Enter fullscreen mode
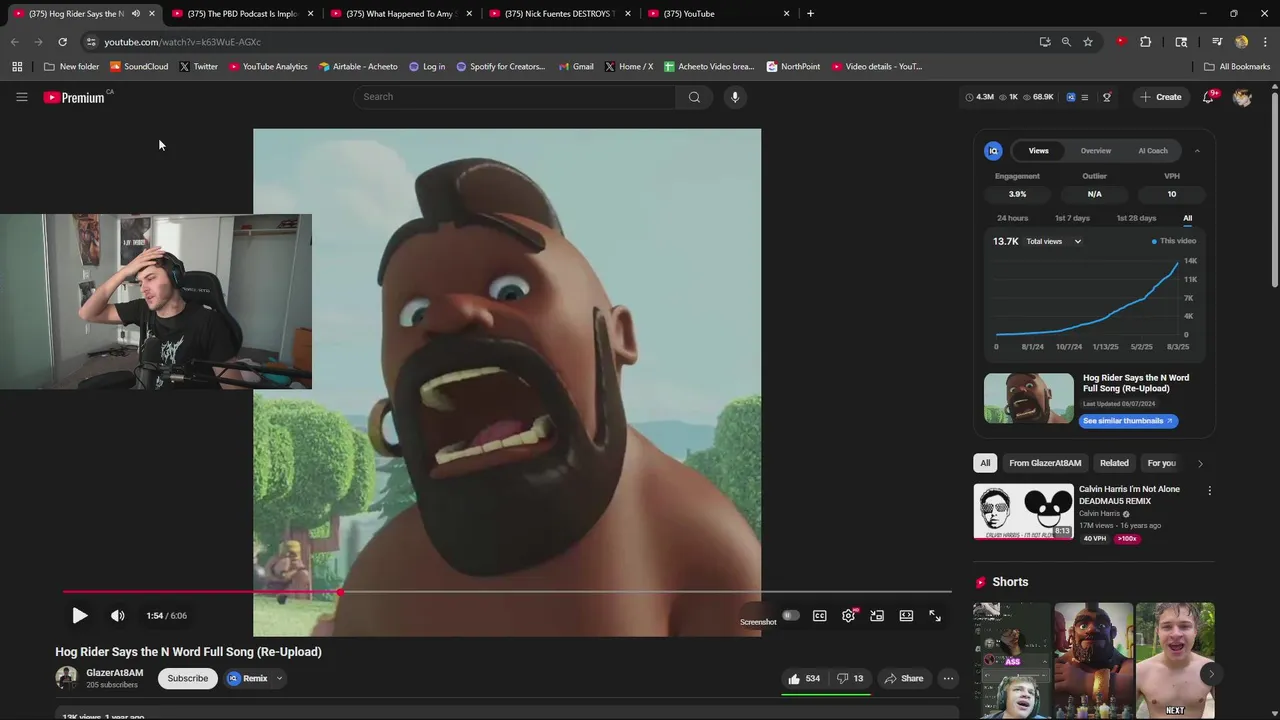The width and height of the screenshot is (1280, 720). pyautogui.click(x=935, y=616)
